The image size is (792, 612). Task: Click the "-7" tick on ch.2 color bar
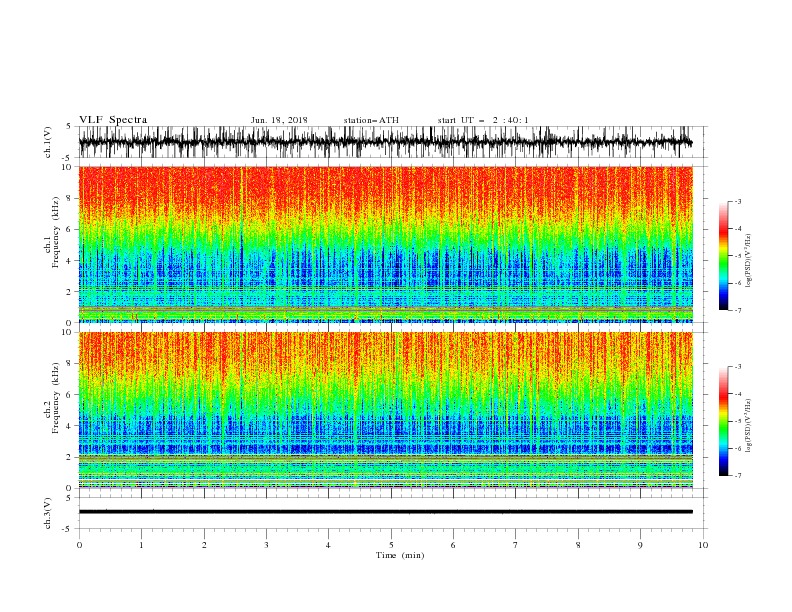click(737, 476)
